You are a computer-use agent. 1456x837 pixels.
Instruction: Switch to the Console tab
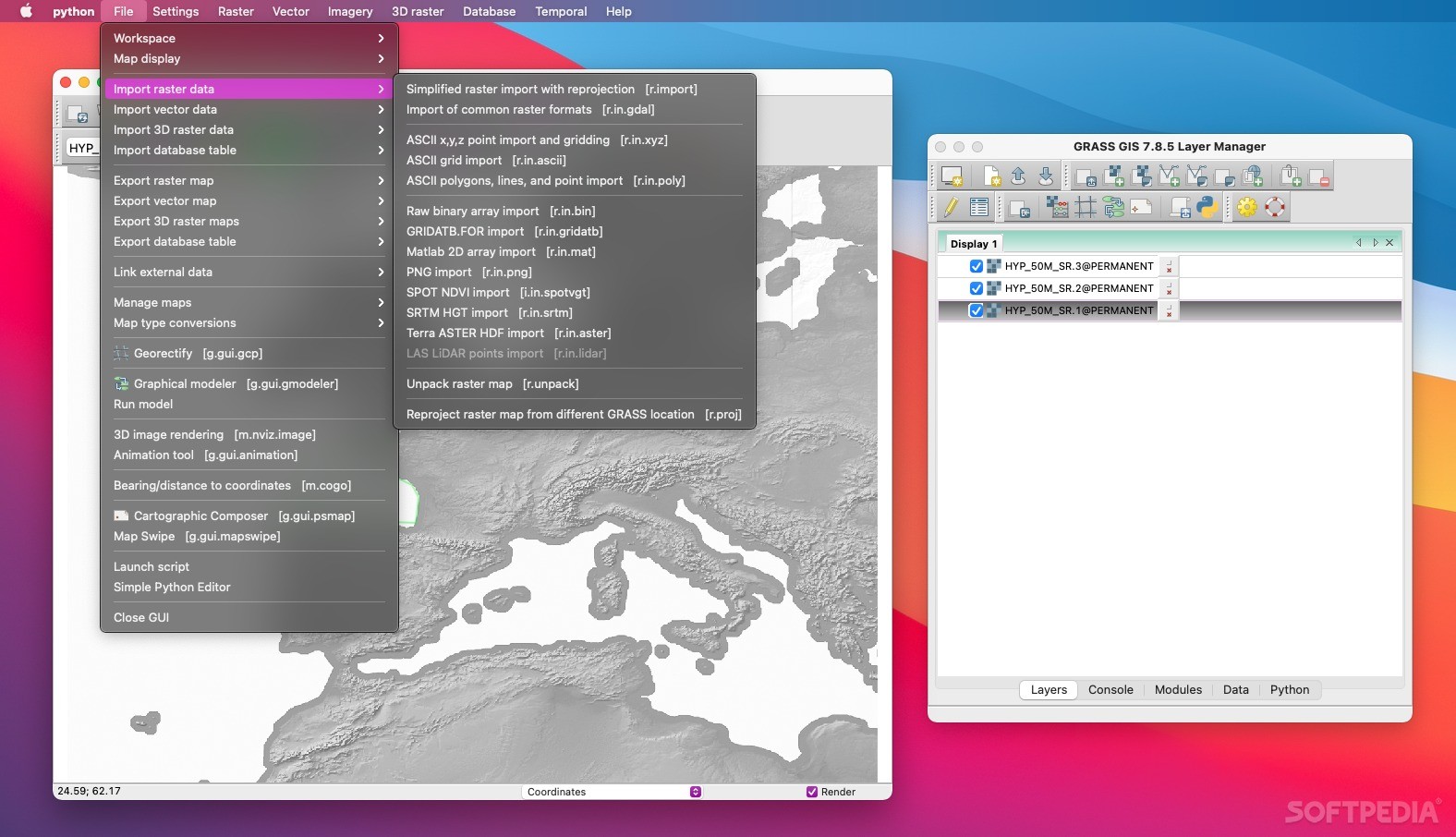(1110, 690)
